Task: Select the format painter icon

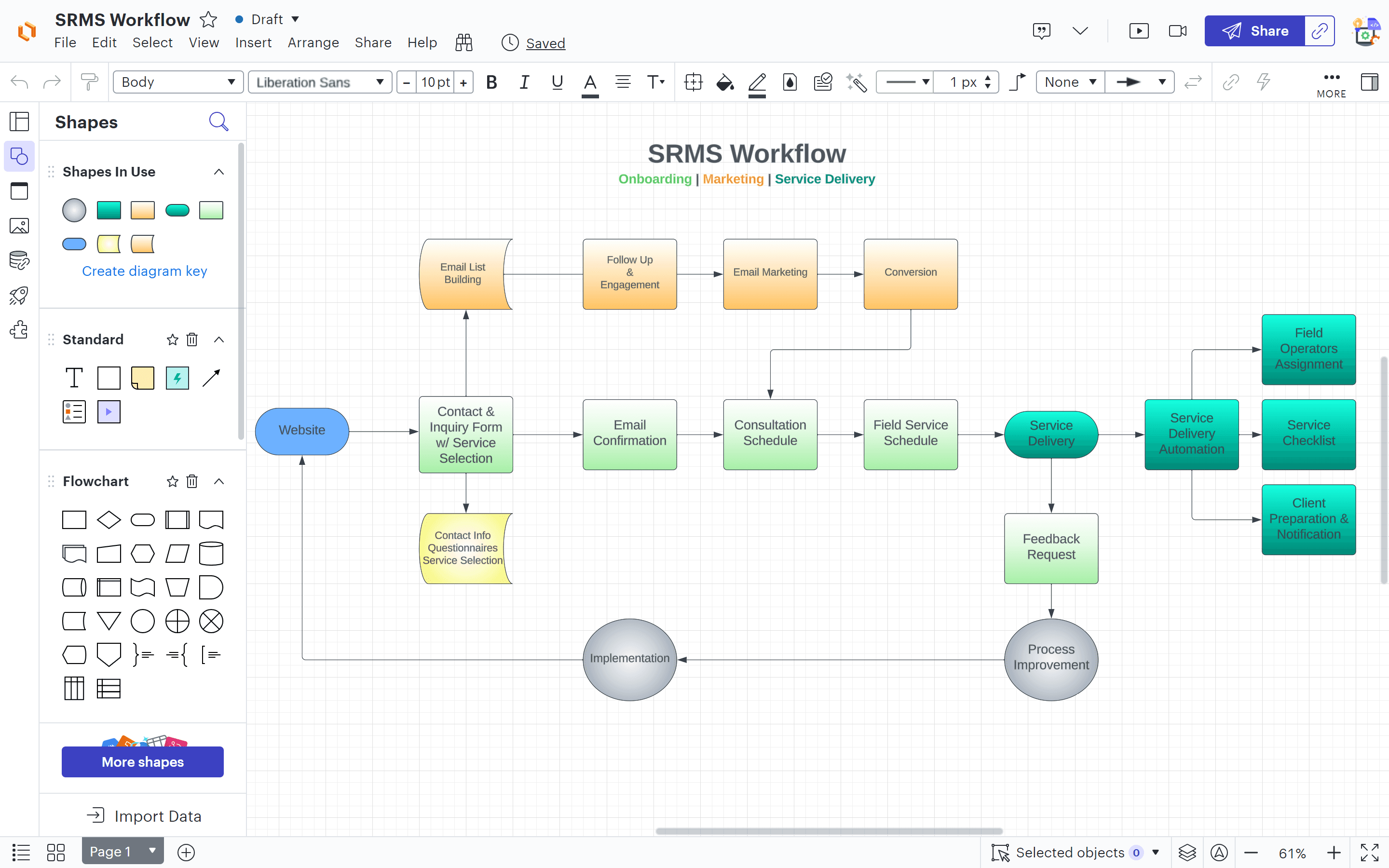Action: pyautogui.click(x=89, y=82)
